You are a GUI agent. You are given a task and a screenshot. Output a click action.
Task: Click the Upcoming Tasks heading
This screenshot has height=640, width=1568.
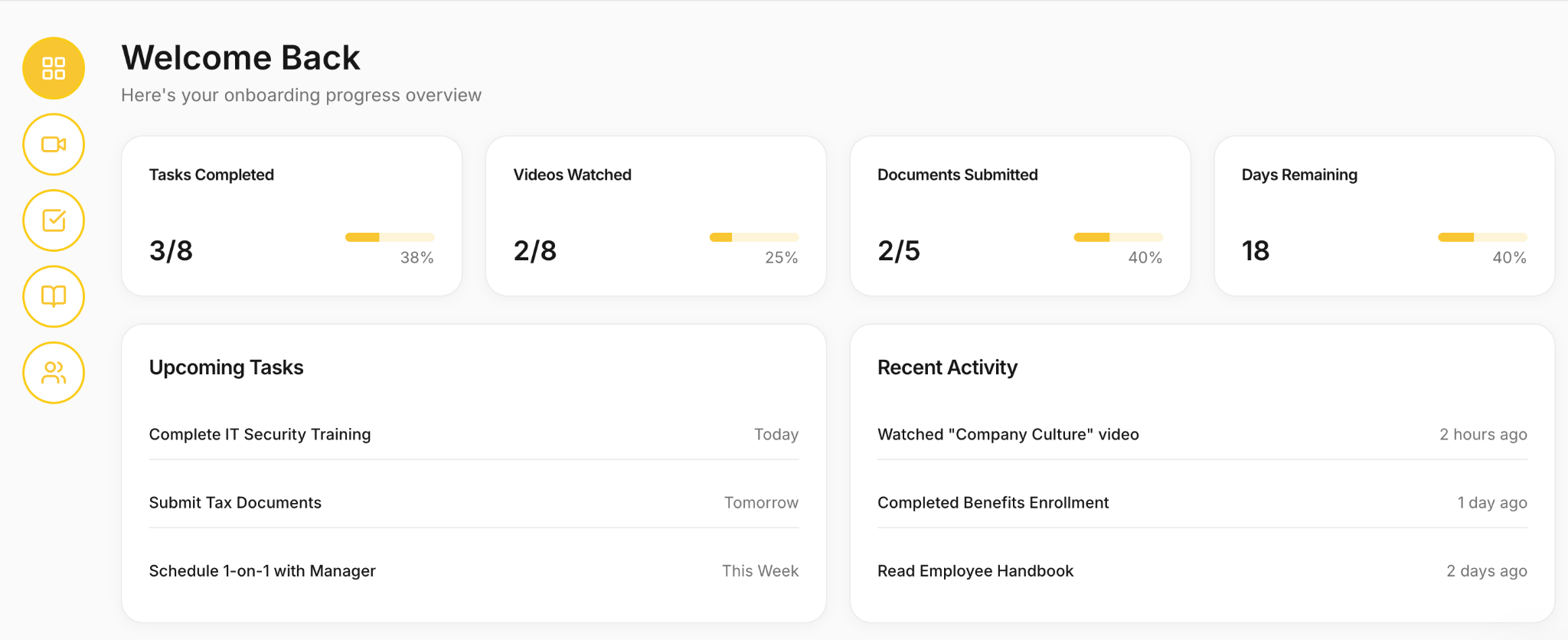pyautogui.click(x=227, y=367)
